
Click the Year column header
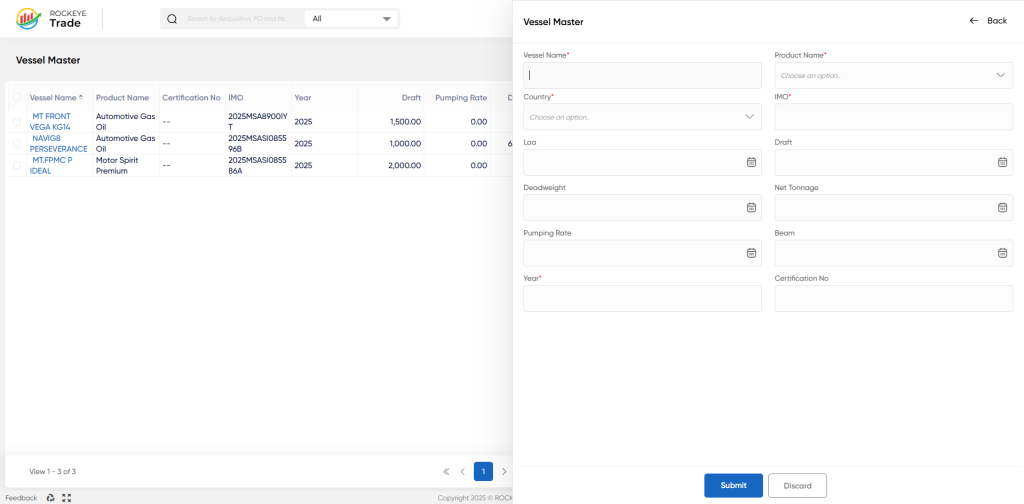pyautogui.click(x=303, y=97)
